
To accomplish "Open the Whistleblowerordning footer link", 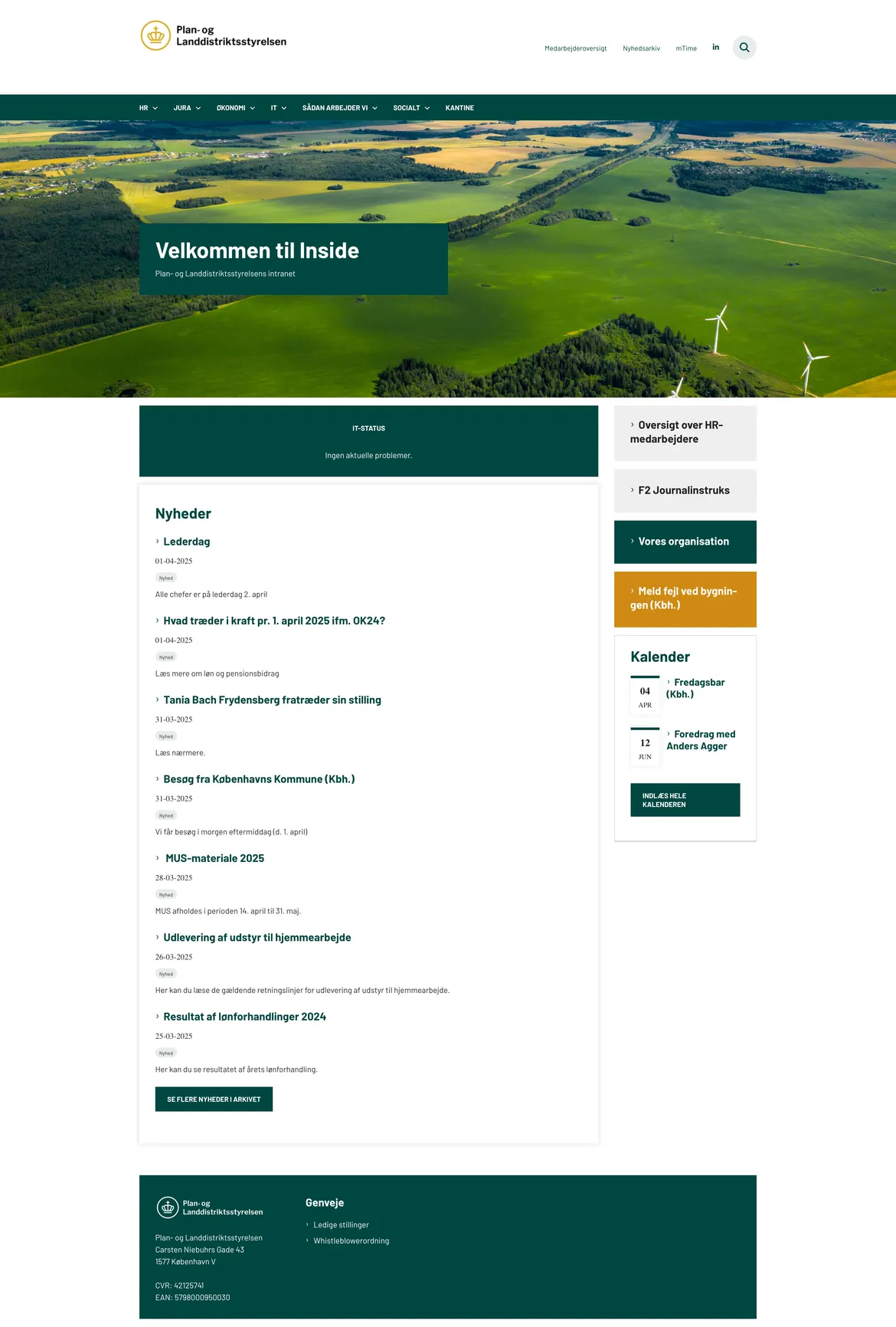I will tap(351, 1241).
